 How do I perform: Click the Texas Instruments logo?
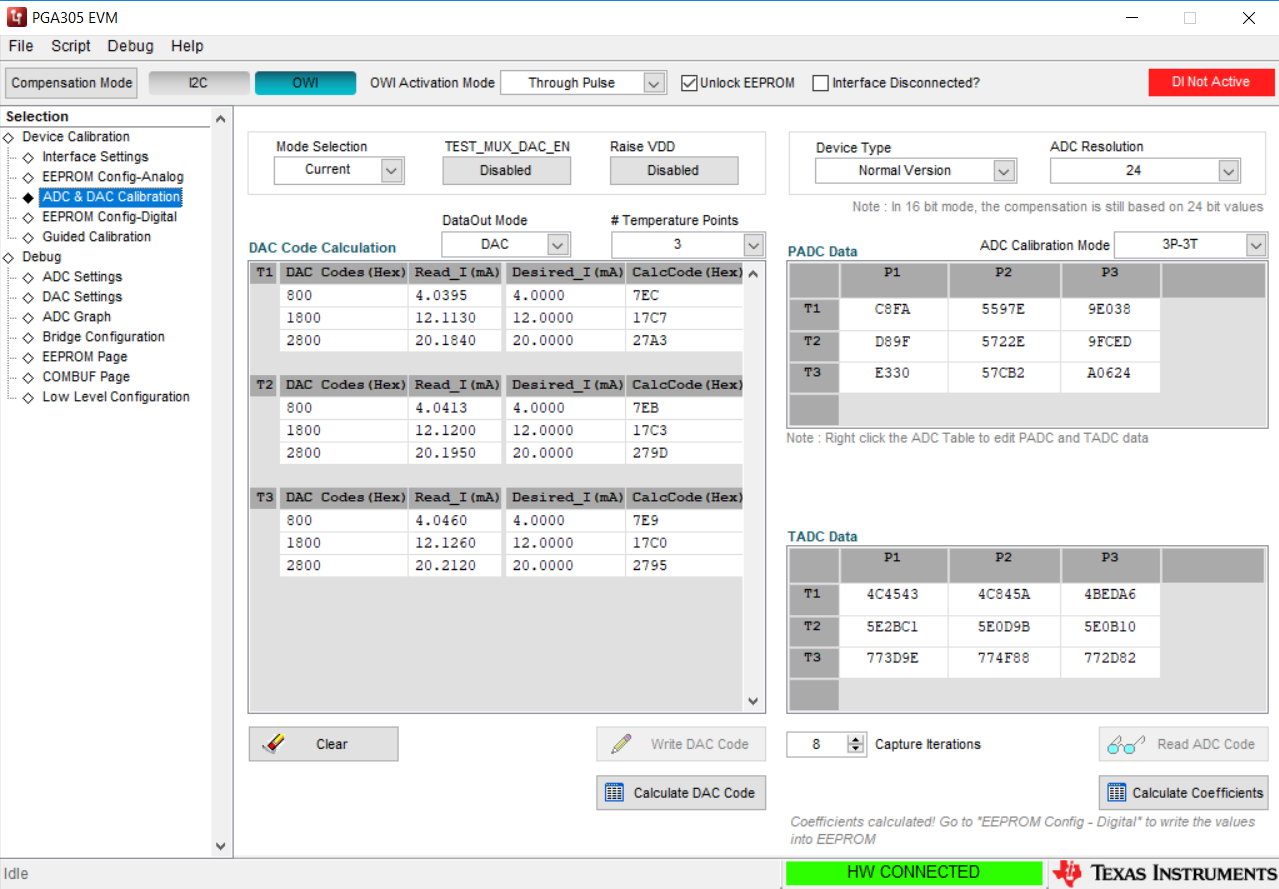tap(1165, 873)
